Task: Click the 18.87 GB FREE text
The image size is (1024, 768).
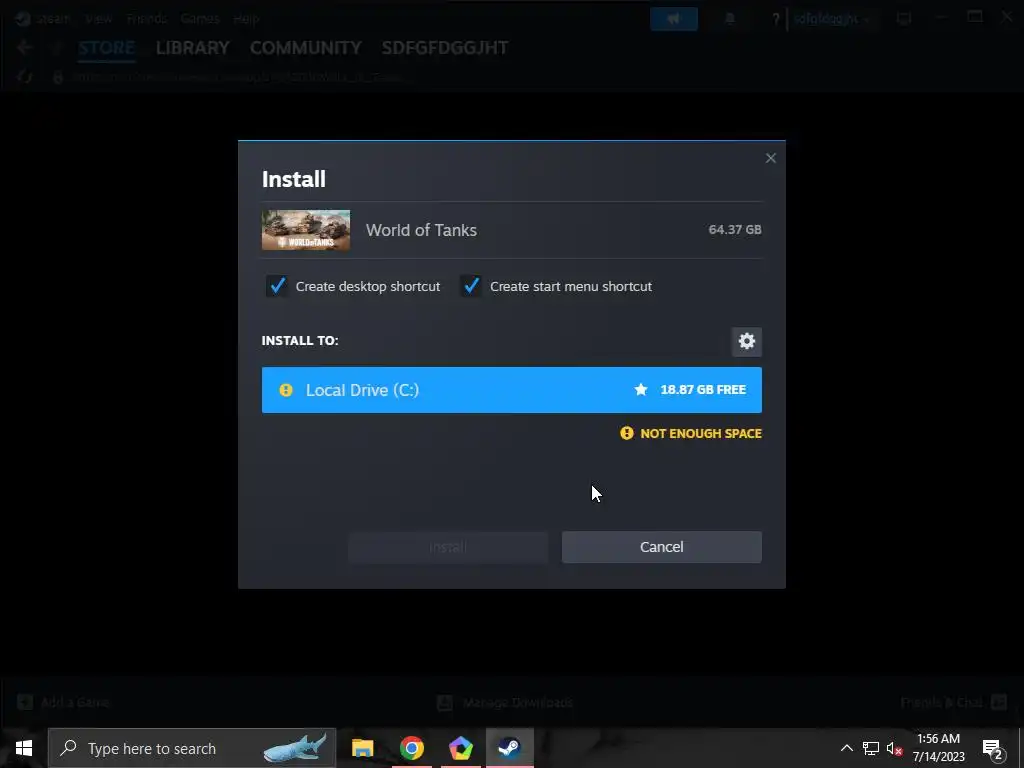Action: [703, 389]
